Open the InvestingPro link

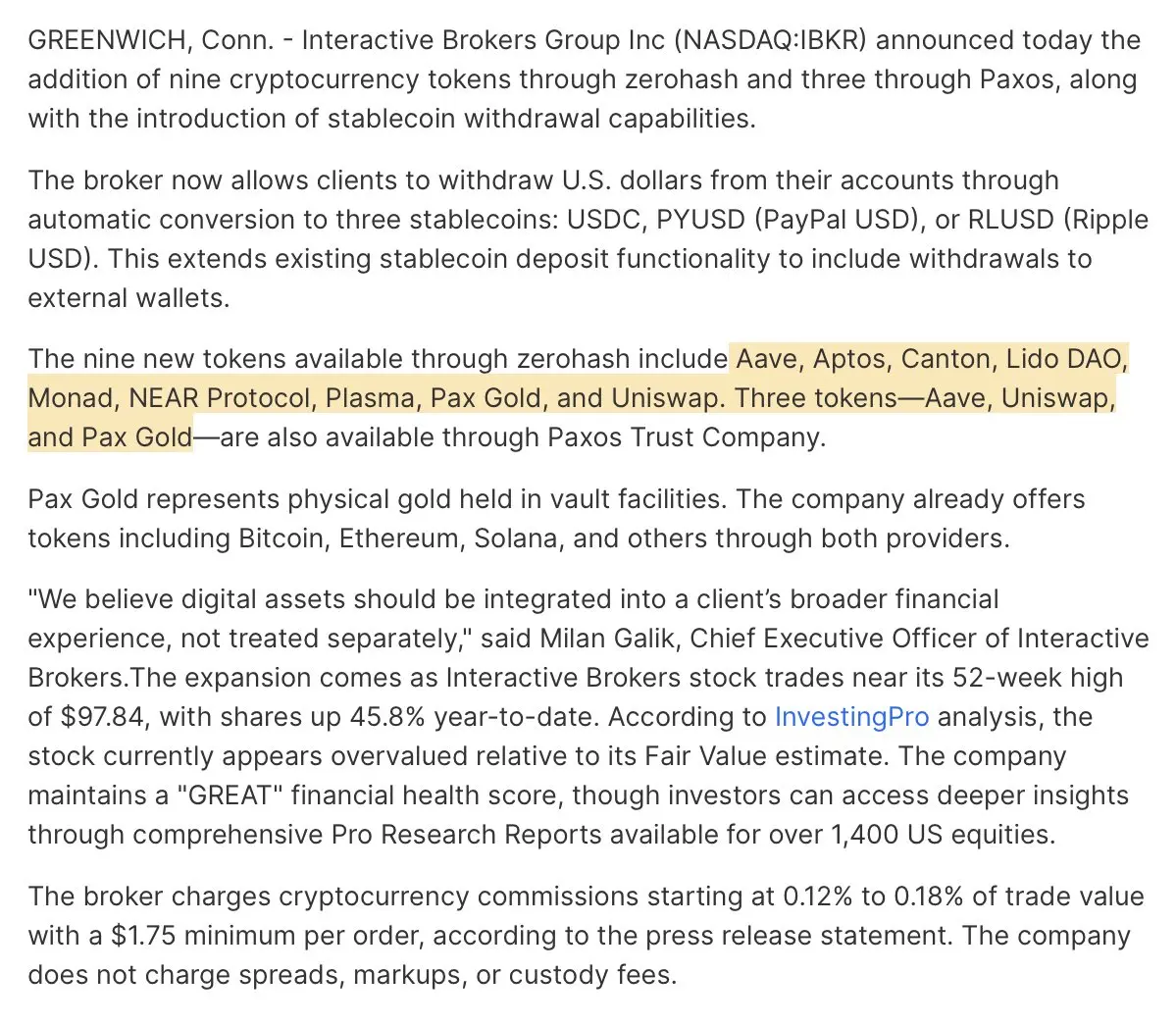pyautogui.click(x=851, y=717)
